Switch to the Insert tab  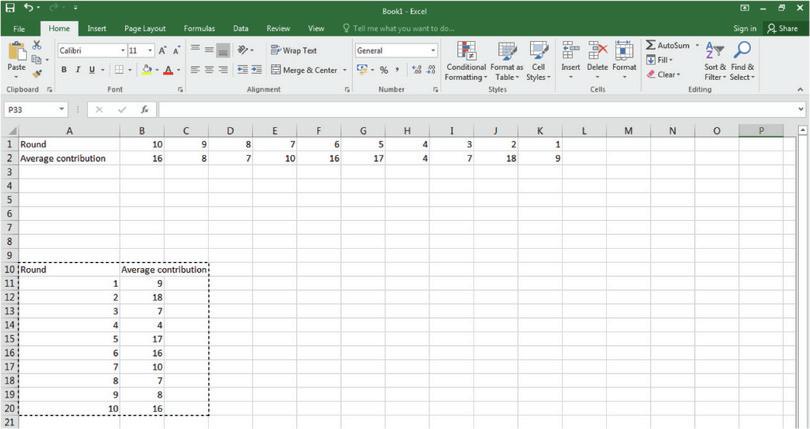[x=97, y=28]
